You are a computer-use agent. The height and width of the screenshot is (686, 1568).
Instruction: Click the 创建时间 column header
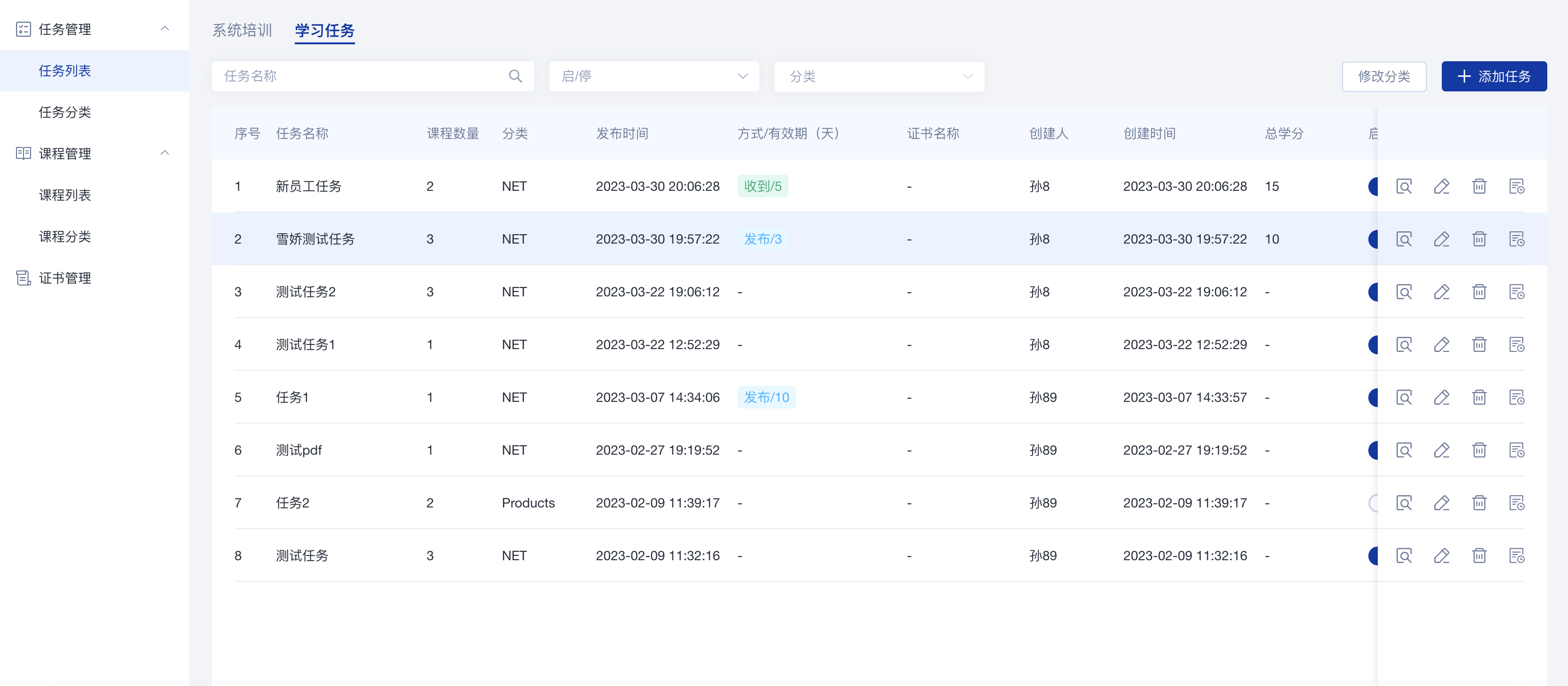click(x=1149, y=133)
